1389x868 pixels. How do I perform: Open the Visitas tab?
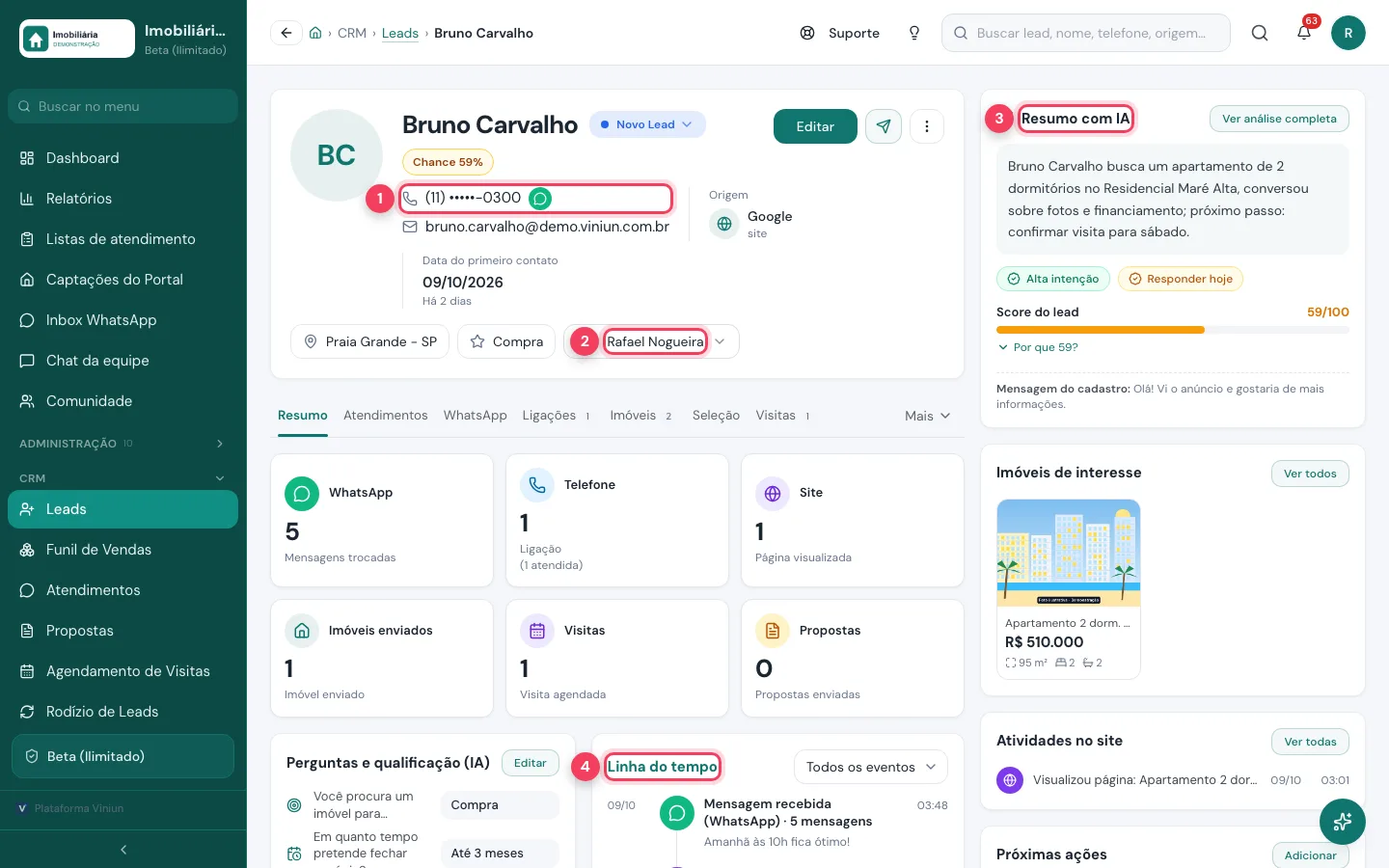tap(783, 416)
